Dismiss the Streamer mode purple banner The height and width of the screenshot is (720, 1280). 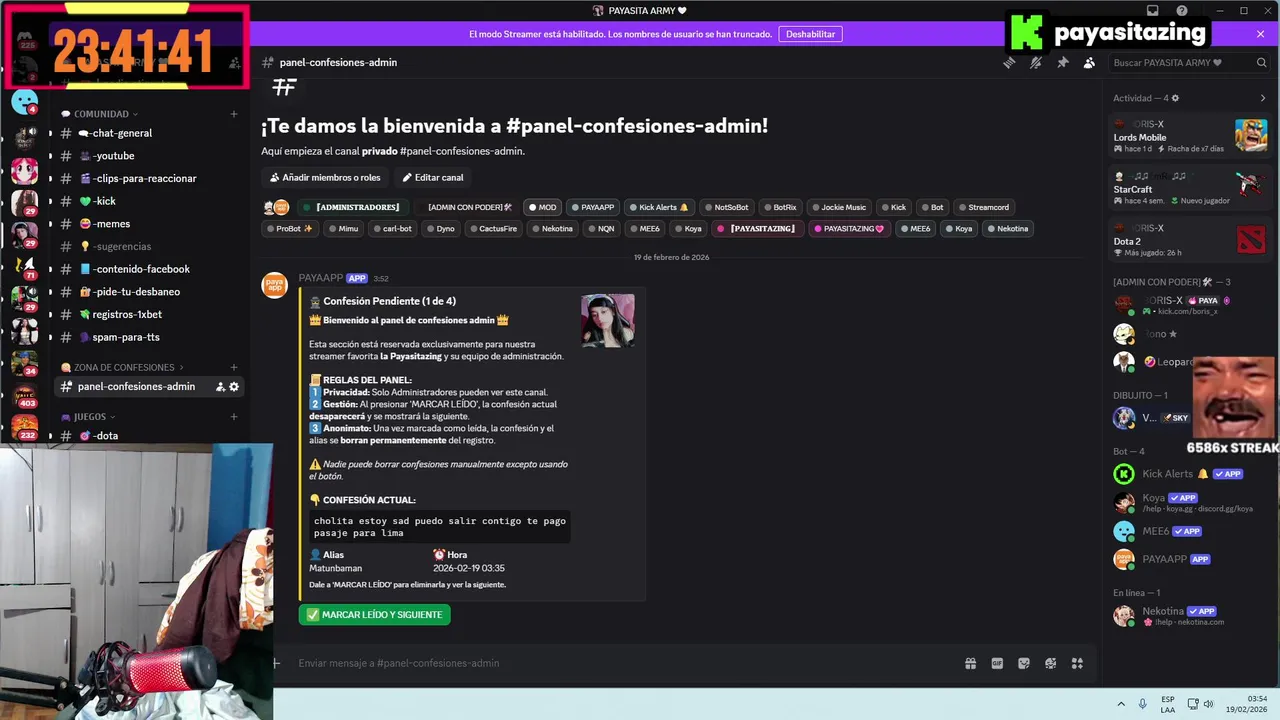(1260, 34)
